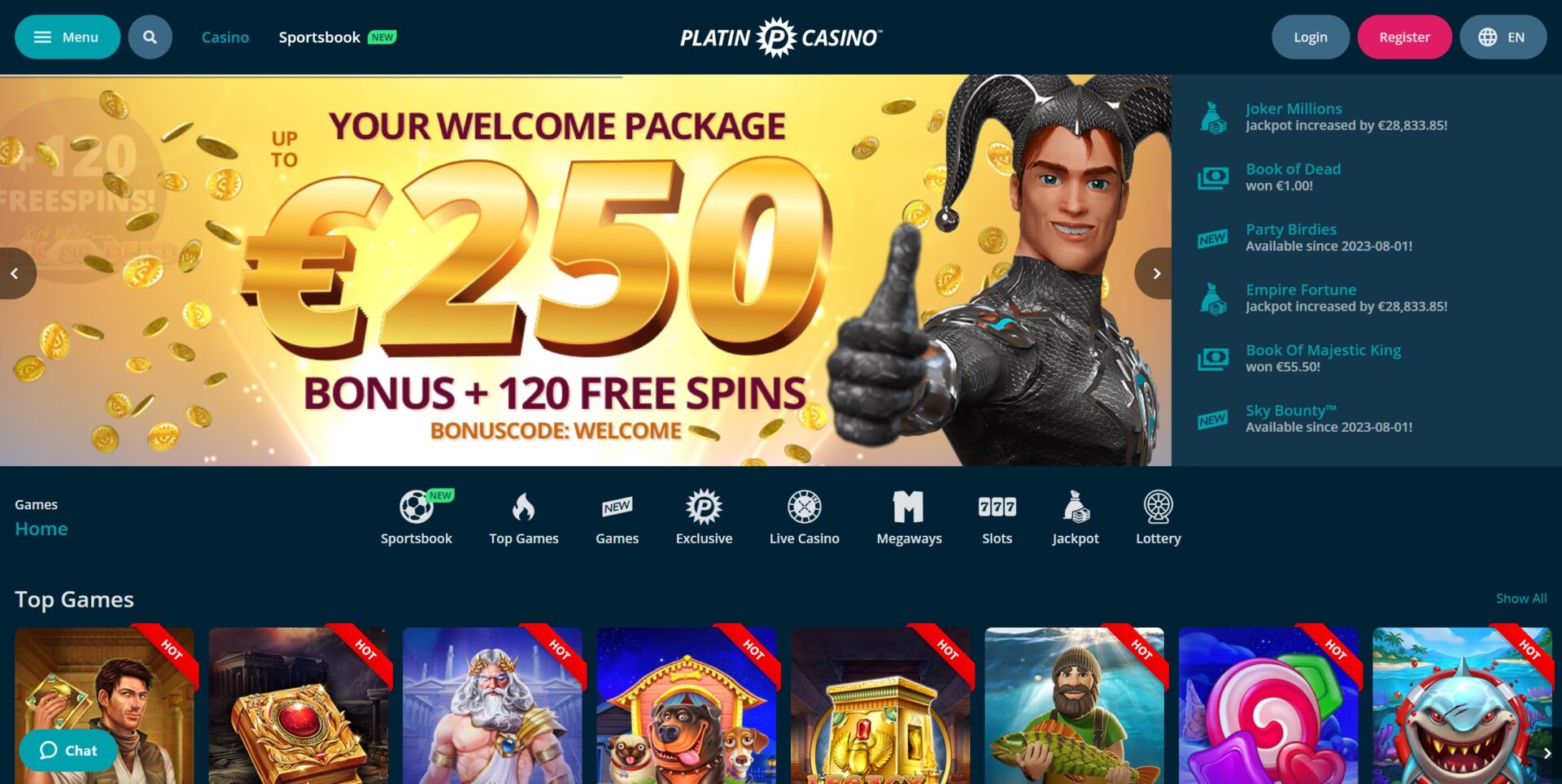Open the EN language selector
The image size is (1562, 784).
pos(1503,37)
